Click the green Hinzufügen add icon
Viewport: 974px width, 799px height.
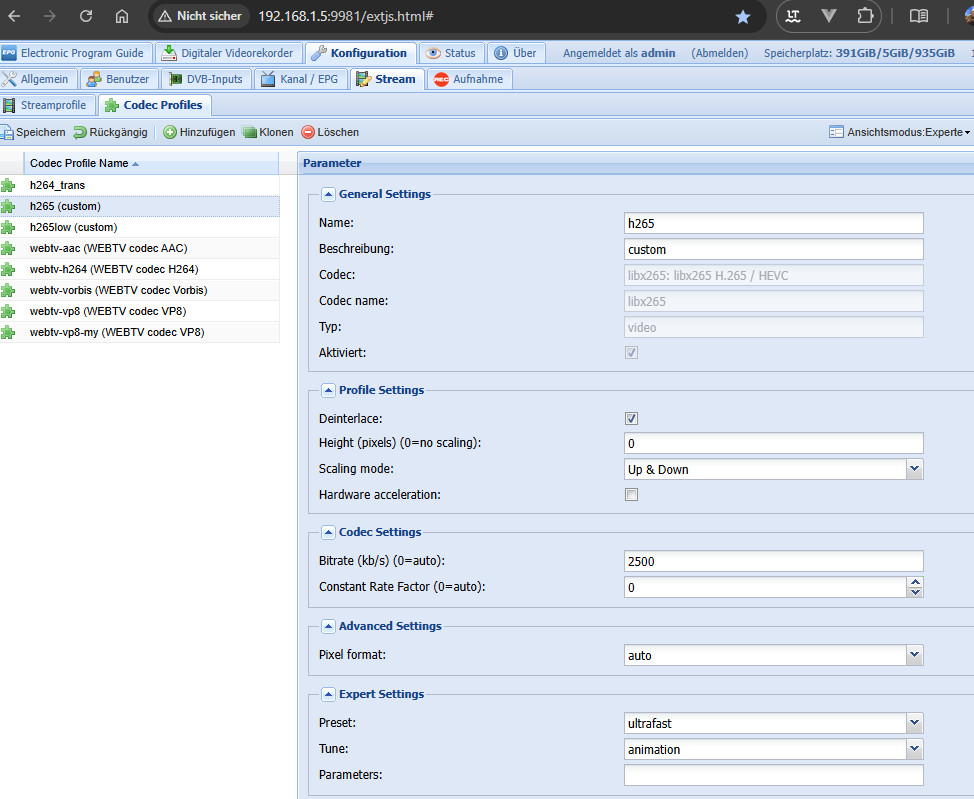[170, 132]
